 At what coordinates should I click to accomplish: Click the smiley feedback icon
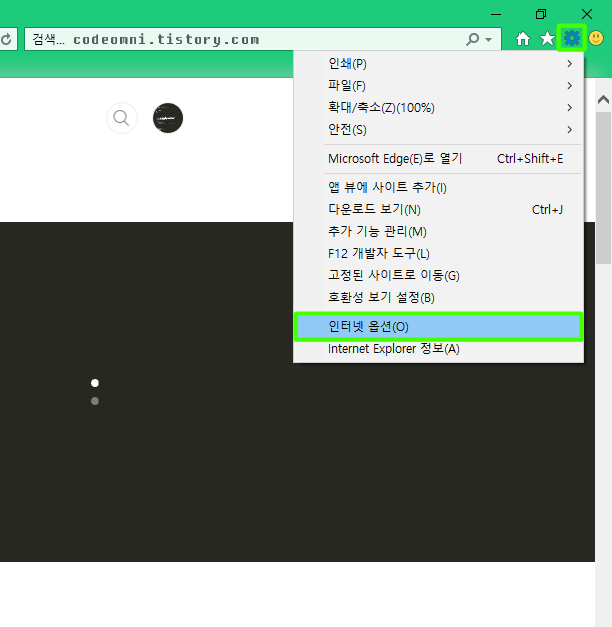tap(596, 38)
